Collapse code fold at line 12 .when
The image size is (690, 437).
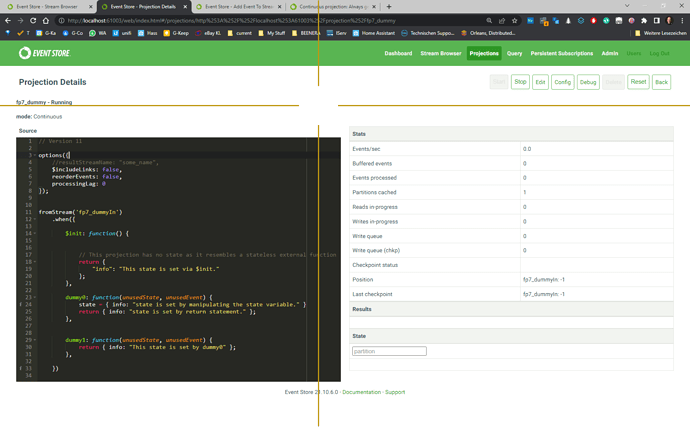(x=35, y=219)
